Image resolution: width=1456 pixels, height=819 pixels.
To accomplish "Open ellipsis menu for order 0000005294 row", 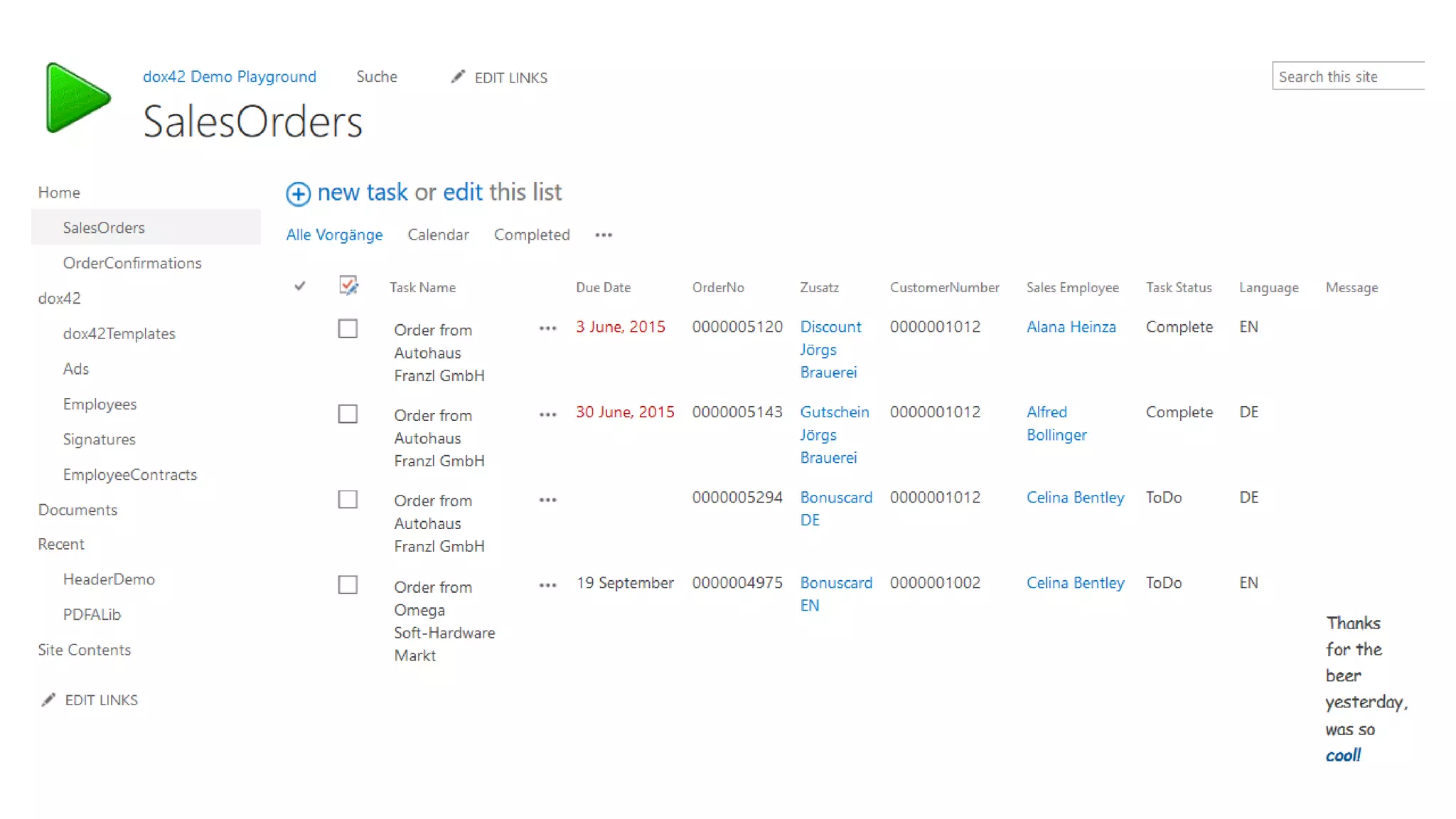I will point(547,500).
